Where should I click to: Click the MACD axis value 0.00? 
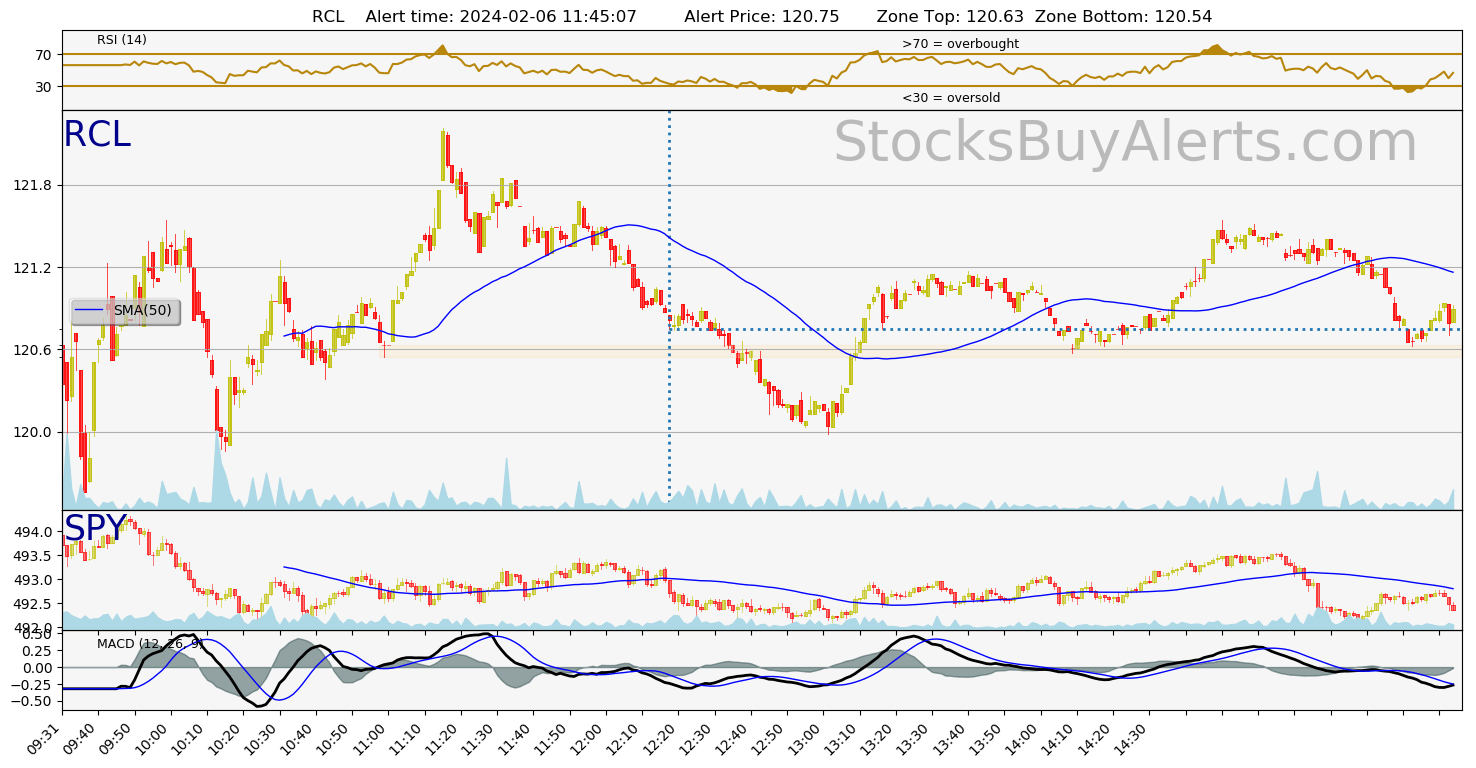tap(36, 668)
